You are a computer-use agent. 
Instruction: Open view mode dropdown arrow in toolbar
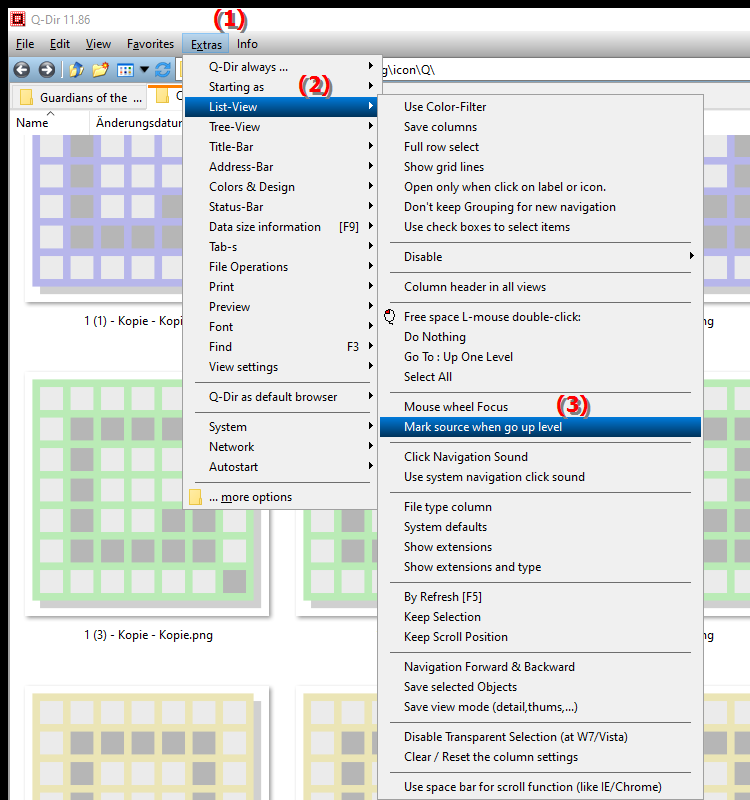pyautogui.click(x=144, y=69)
